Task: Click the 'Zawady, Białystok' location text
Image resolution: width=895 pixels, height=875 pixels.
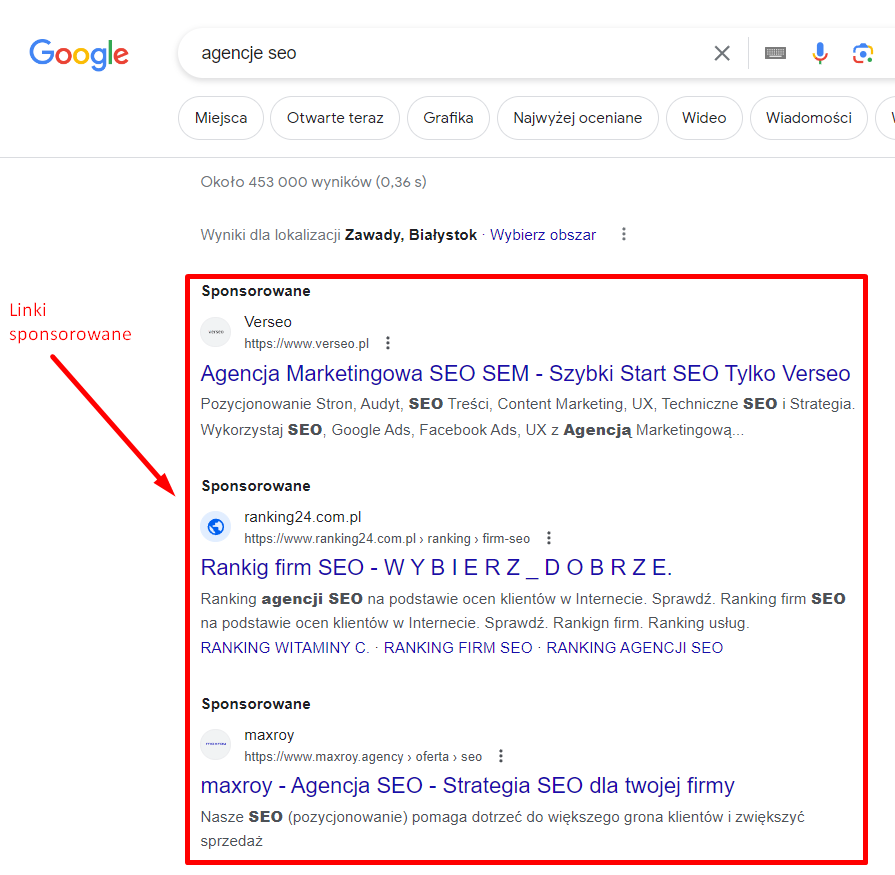Action: (410, 235)
